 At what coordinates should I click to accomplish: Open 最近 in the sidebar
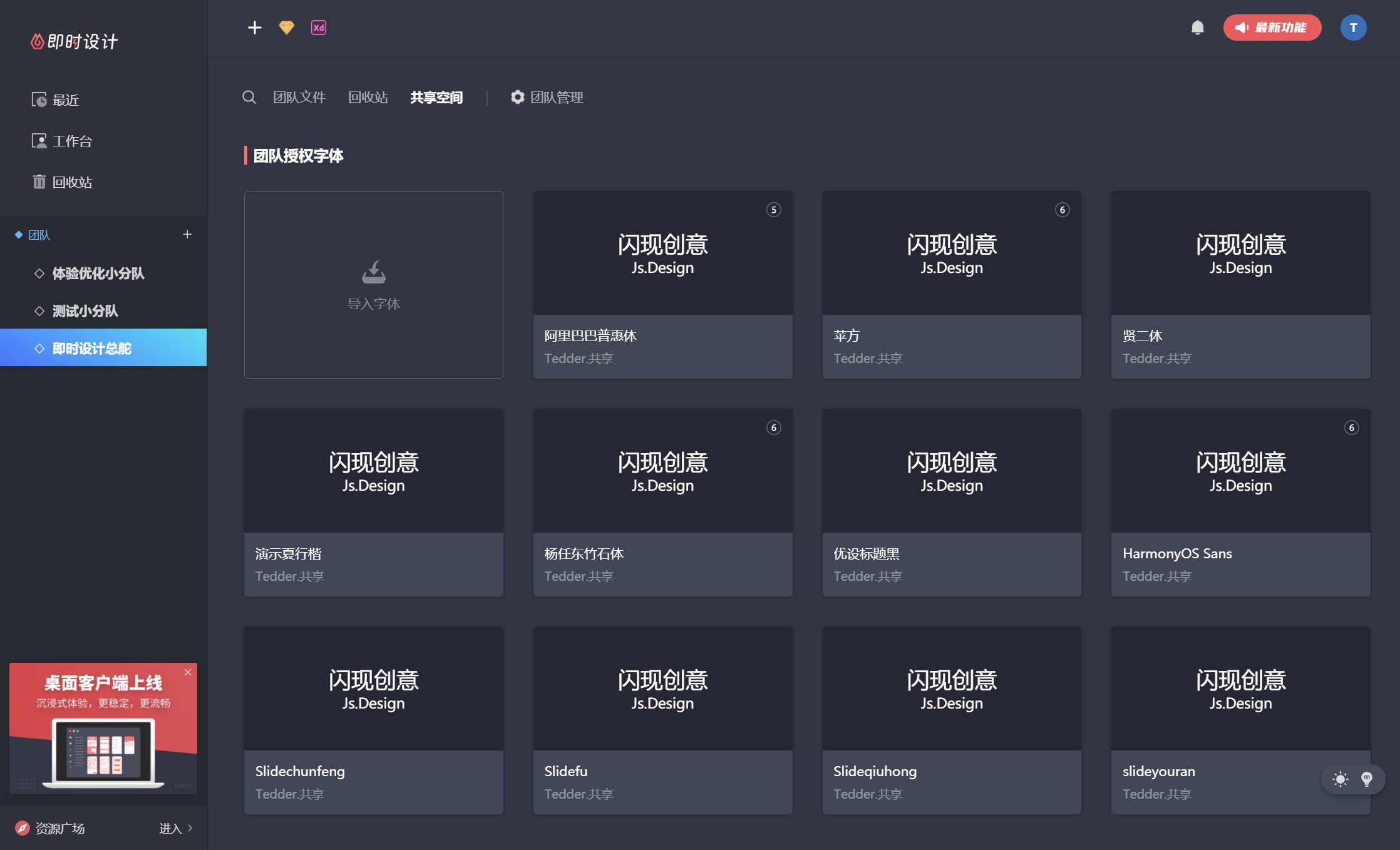[x=65, y=100]
